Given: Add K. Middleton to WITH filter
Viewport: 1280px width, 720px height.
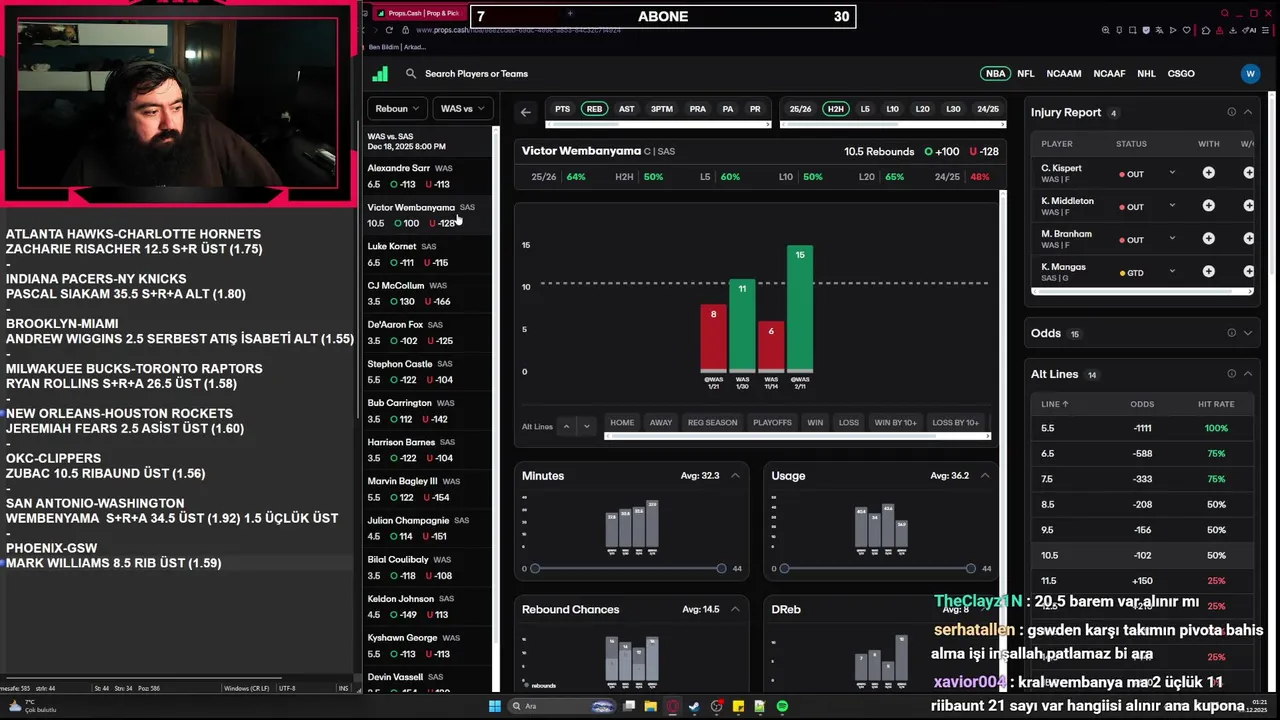Looking at the screenshot, I should tap(1209, 206).
